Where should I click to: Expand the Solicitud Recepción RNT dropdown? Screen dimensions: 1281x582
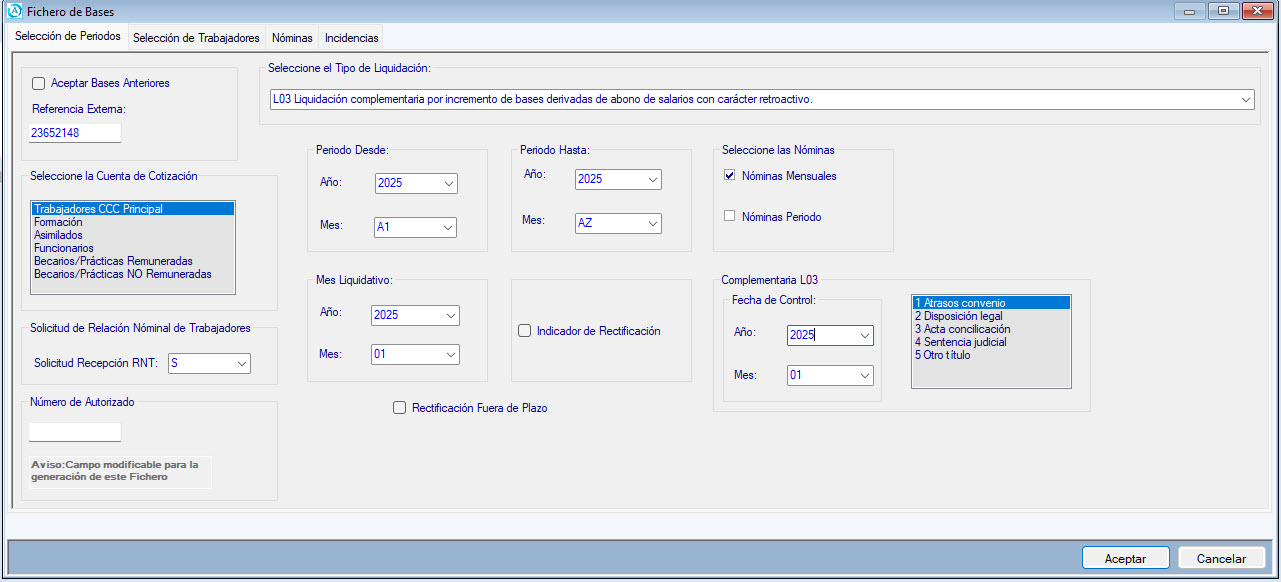(241, 363)
